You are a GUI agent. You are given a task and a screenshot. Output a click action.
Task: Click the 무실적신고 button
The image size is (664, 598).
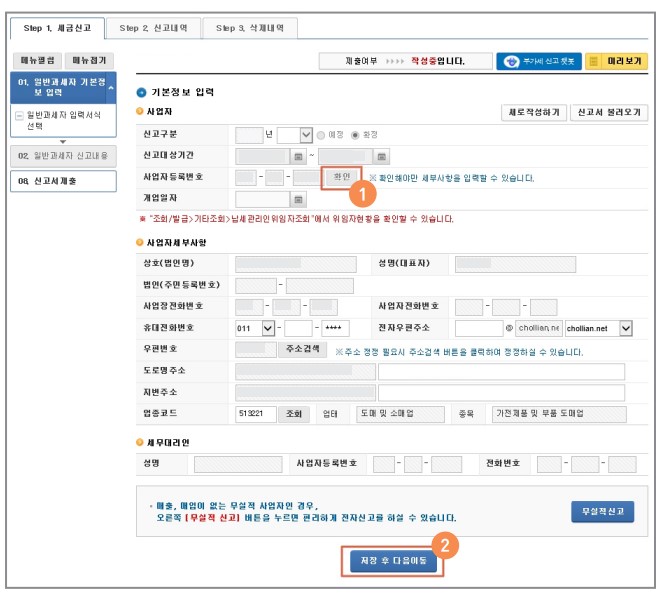pos(602,512)
